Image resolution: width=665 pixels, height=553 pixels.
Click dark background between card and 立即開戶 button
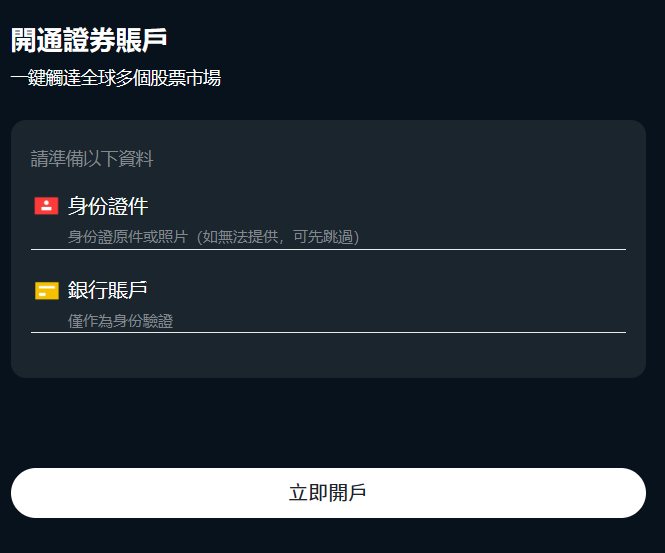click(328, 423)
